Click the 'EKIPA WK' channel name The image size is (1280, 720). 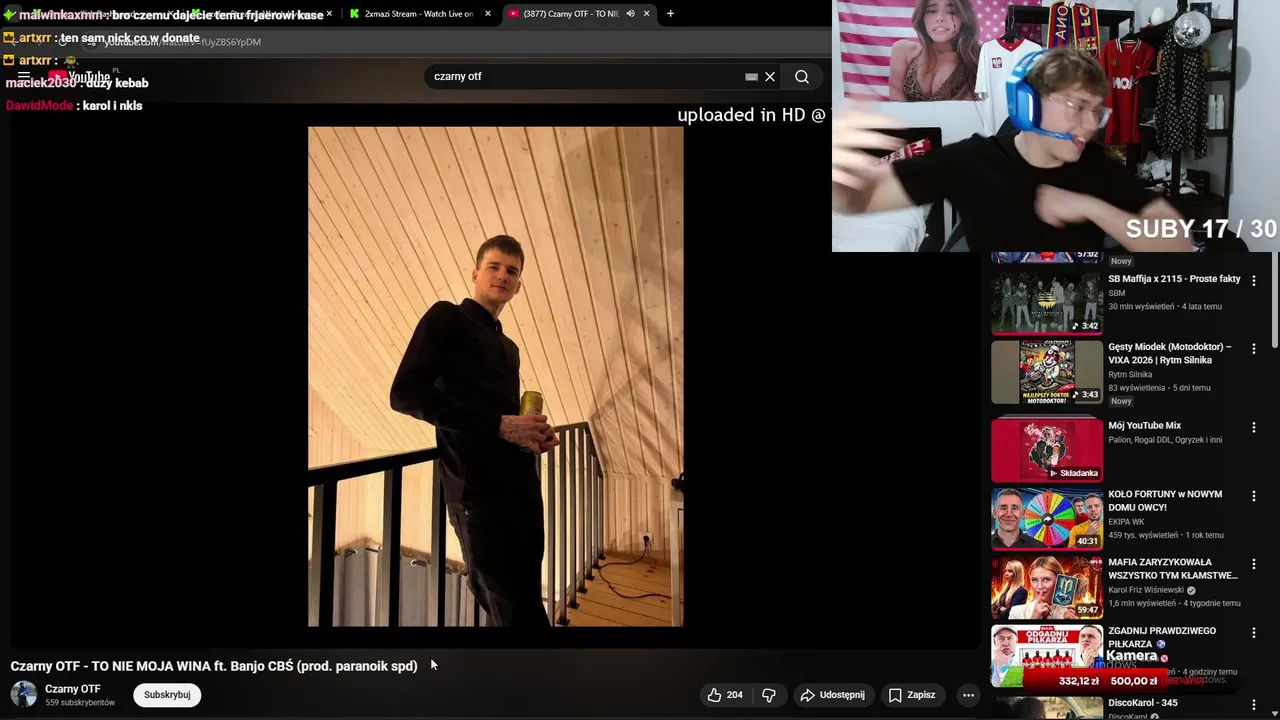click(1126, 522)
